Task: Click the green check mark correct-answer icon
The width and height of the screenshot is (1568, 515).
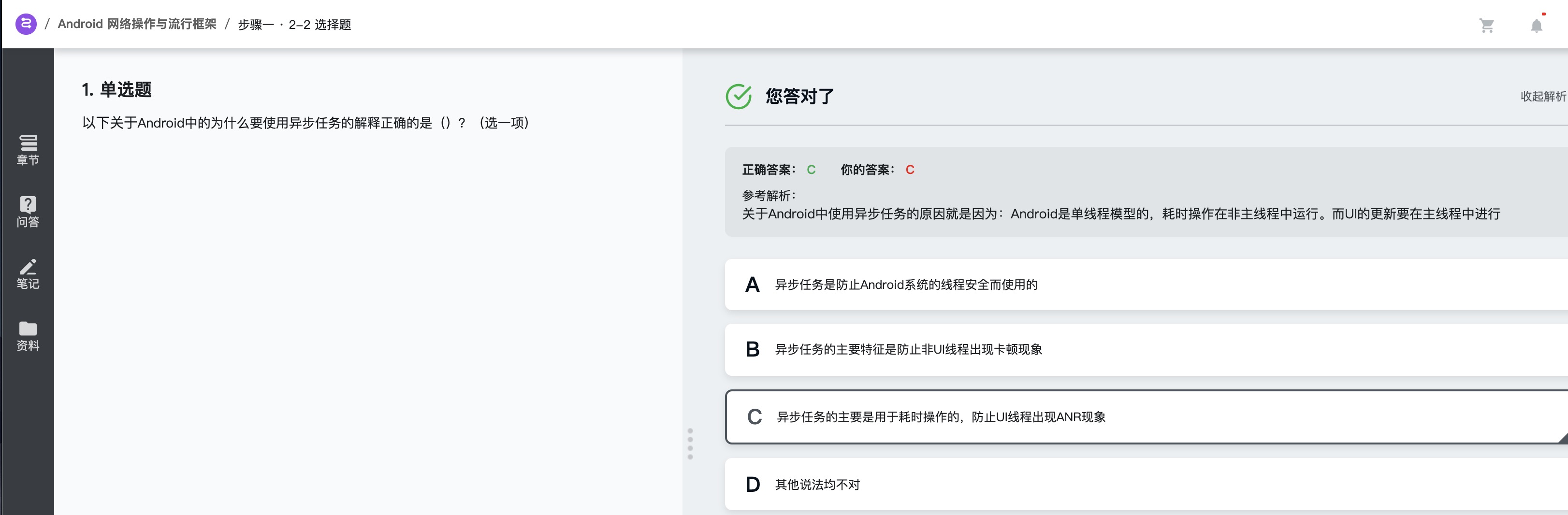Action: [x=739, y=96]
